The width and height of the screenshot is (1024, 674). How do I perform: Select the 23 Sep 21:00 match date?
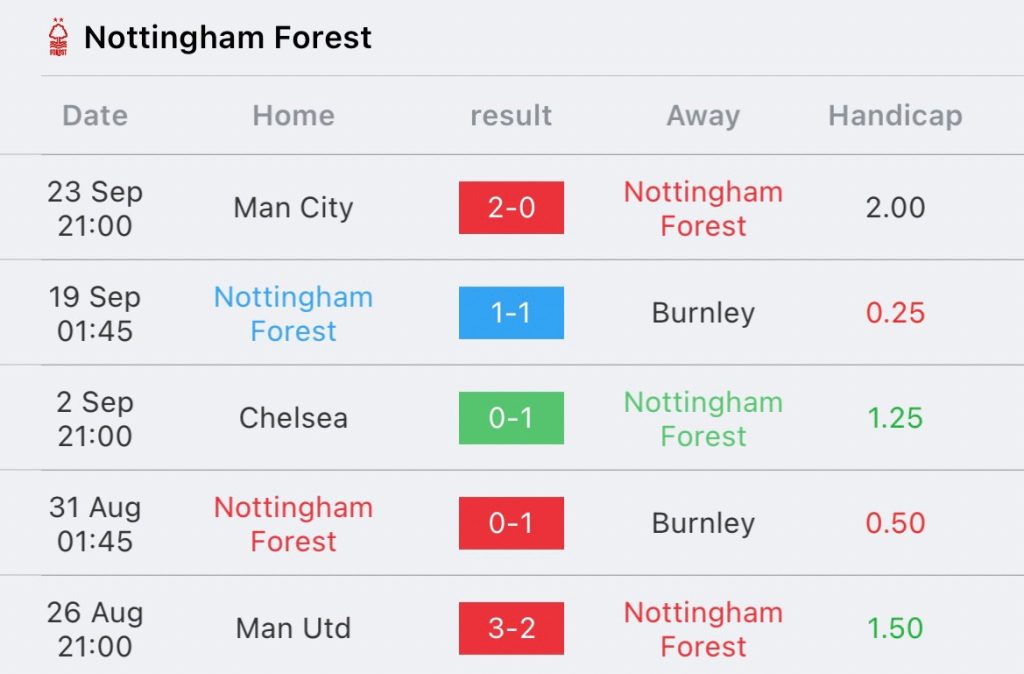95,208
